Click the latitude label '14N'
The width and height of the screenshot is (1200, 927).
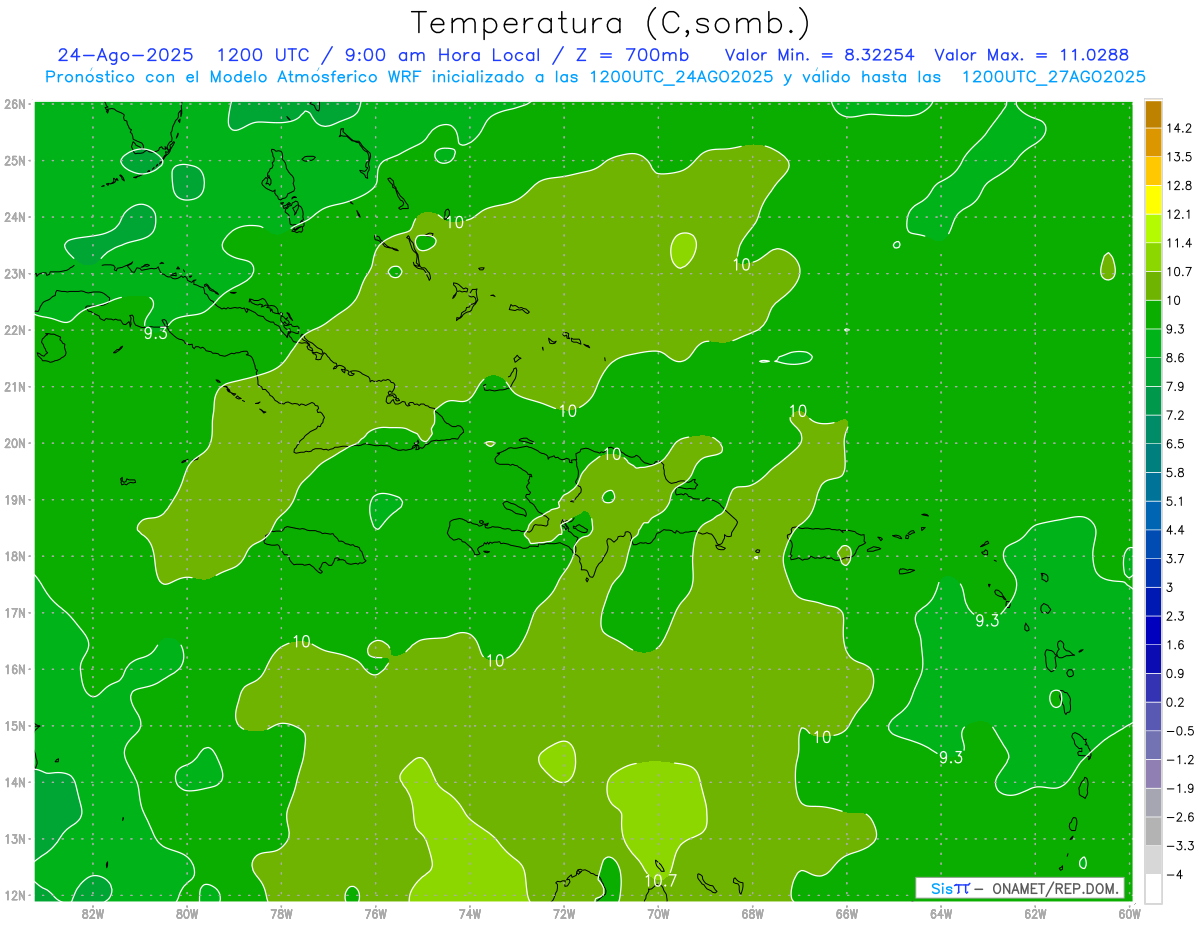pos(15,782)
